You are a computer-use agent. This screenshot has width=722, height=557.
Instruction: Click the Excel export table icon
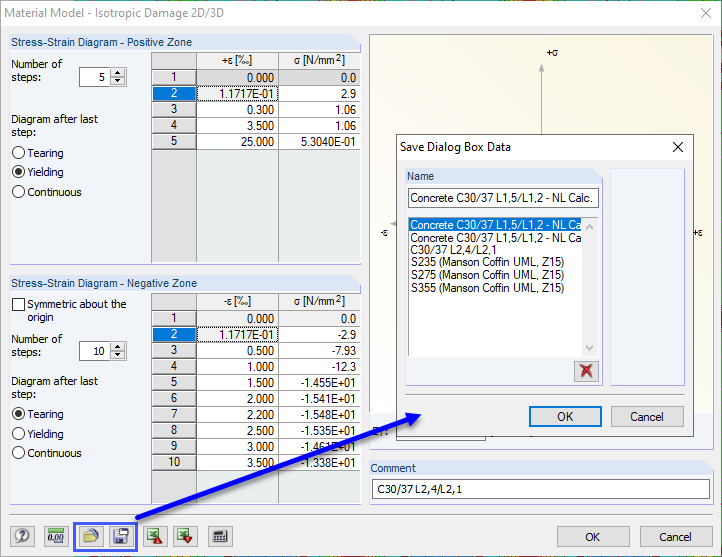155,536
